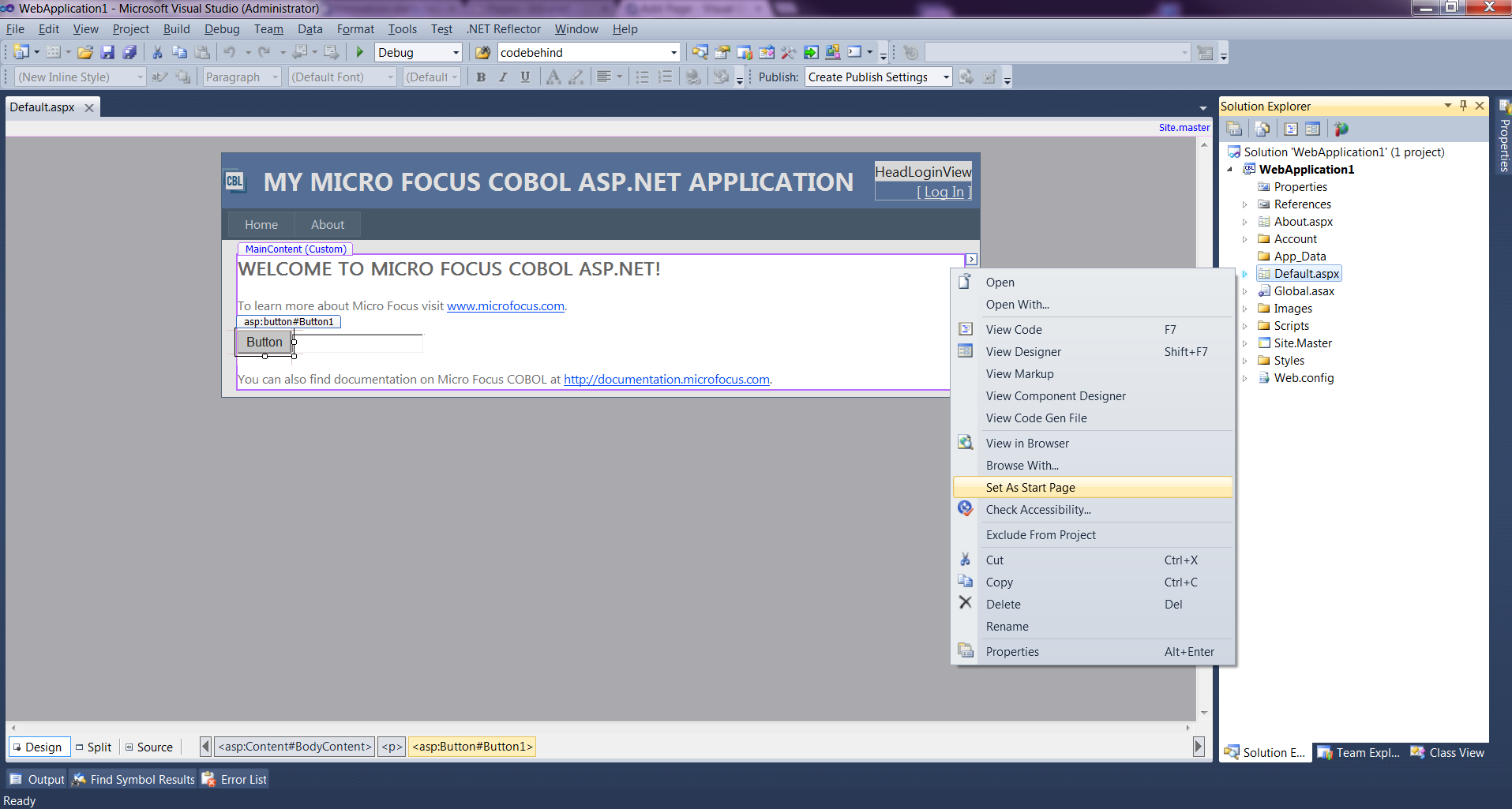Screen dimensions: 1512x809
Task: Select Site.Master file in Solution Explorer
Action: tap(1303, 343)
